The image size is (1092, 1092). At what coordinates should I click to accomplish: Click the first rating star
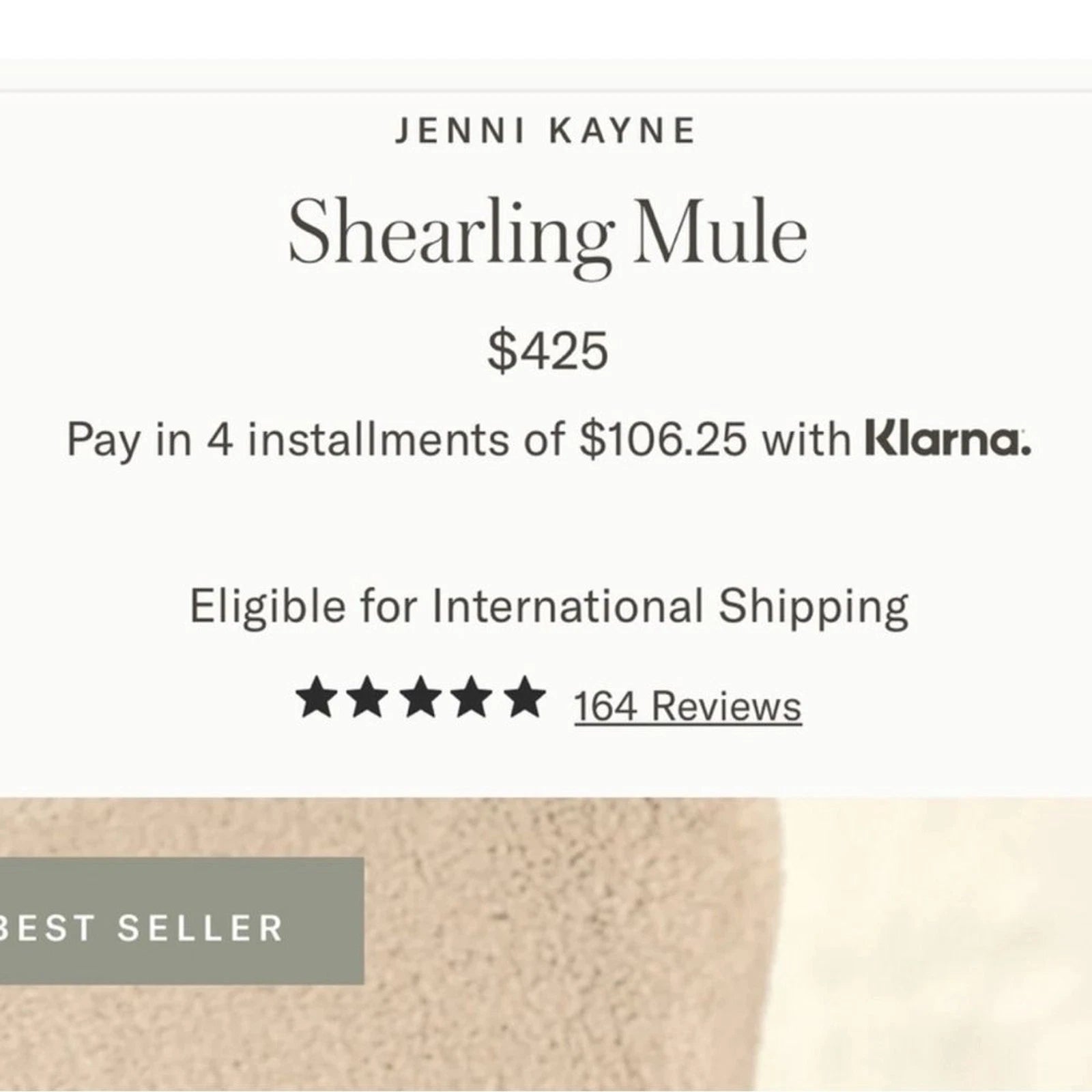pyautogui.click(x=316, y=698)
